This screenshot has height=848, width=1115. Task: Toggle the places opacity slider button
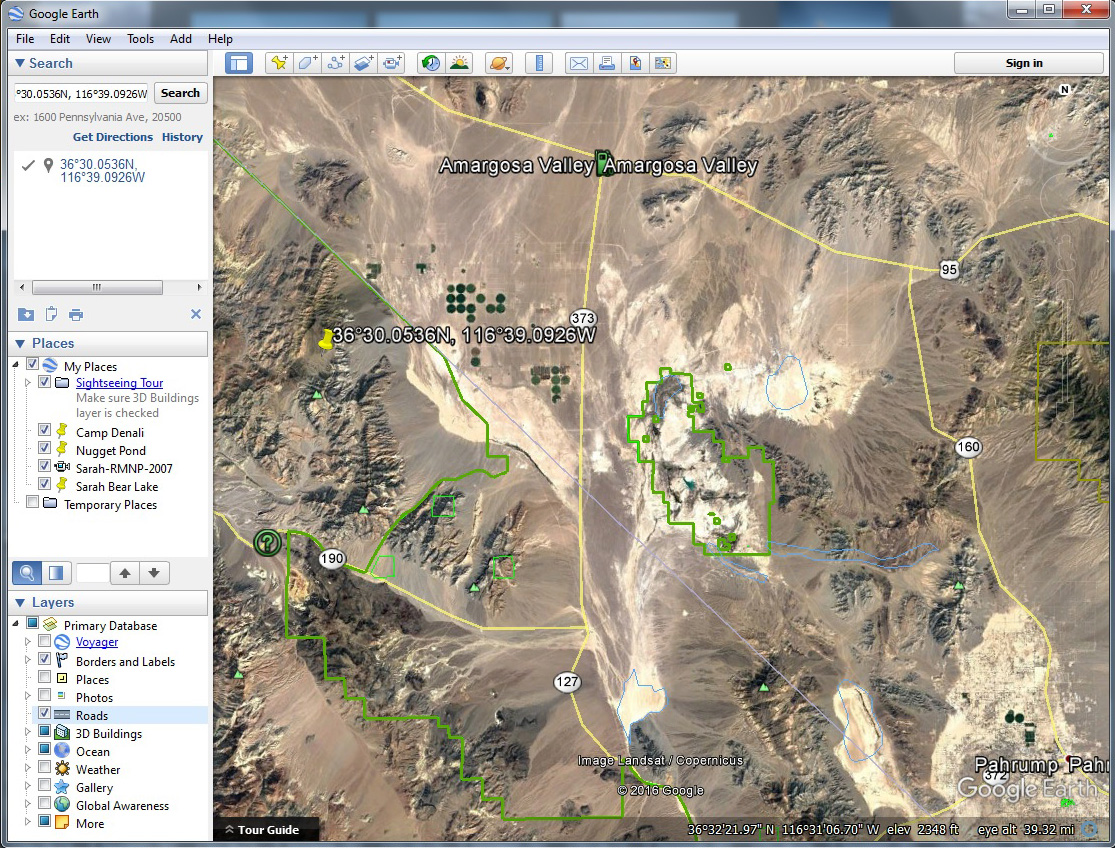pyautogui.click(x=55, y=573)
